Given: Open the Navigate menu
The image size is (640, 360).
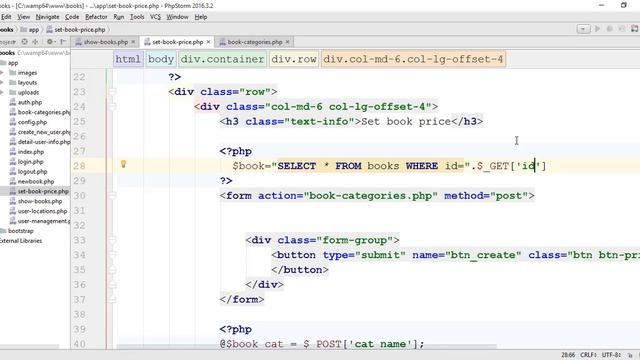Looking at the screenshot, I should tap(47, 17).
